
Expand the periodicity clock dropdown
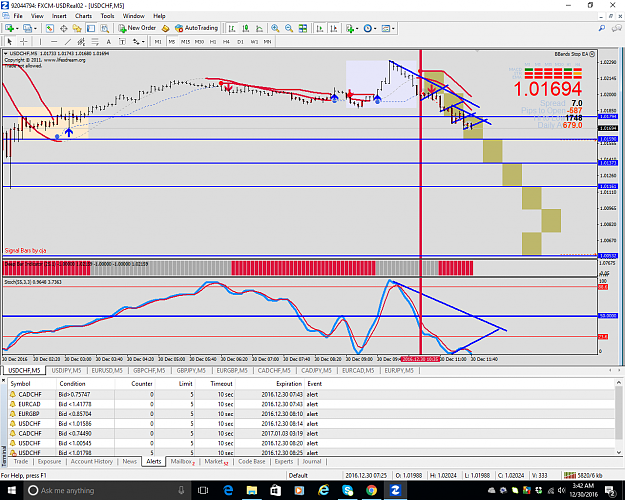click(x=375, y=28)
